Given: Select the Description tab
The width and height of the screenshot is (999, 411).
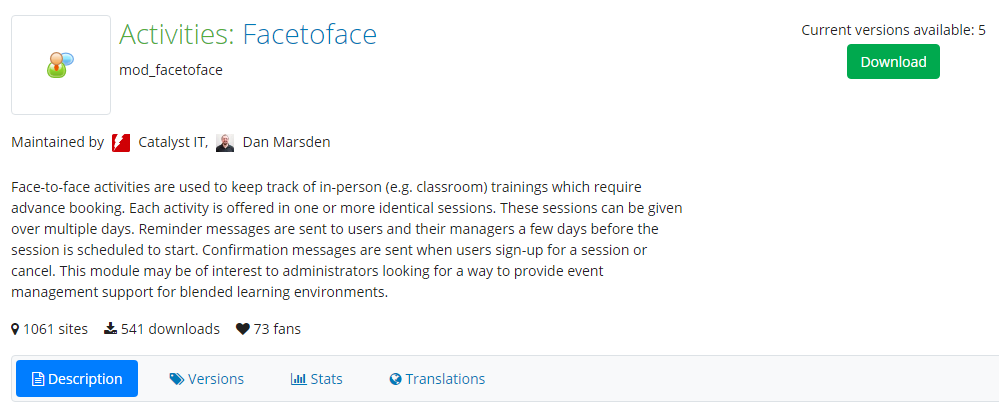Looking at the screenshot, I should [x=77, y=379].
